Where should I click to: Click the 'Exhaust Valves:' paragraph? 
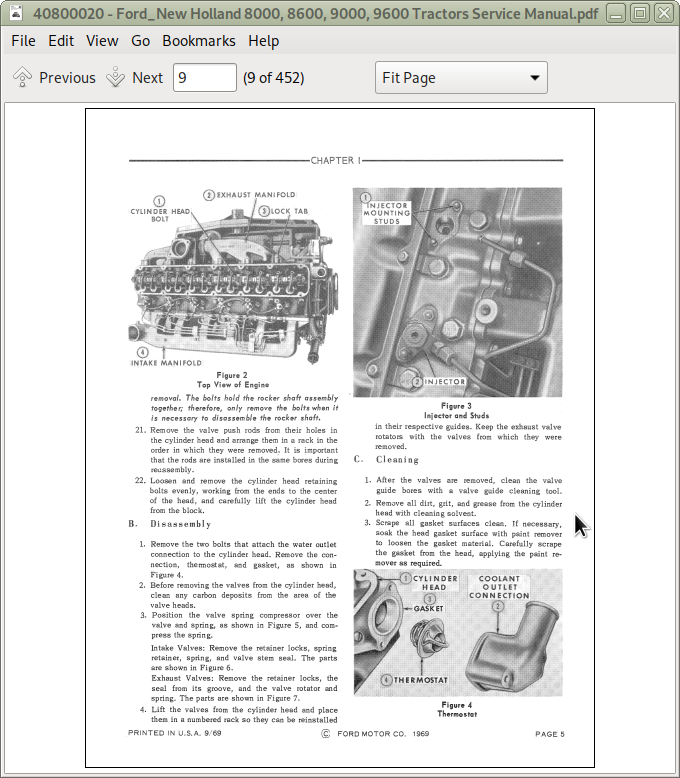(x=244, y=688)
